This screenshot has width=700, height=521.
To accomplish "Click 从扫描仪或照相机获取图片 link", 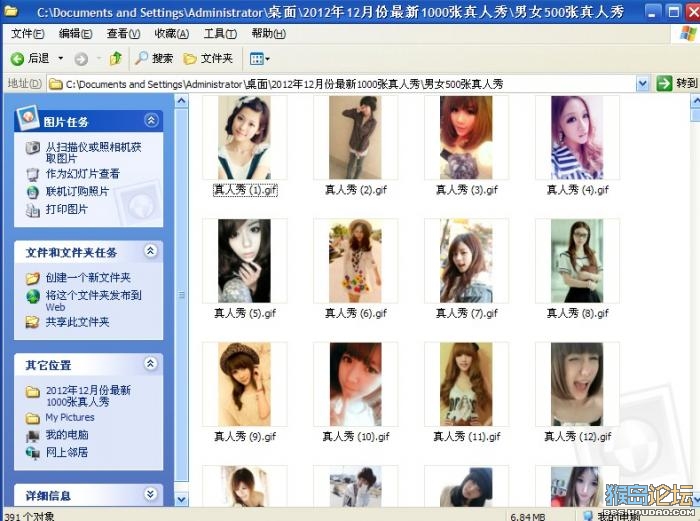I will click(93, 153).
